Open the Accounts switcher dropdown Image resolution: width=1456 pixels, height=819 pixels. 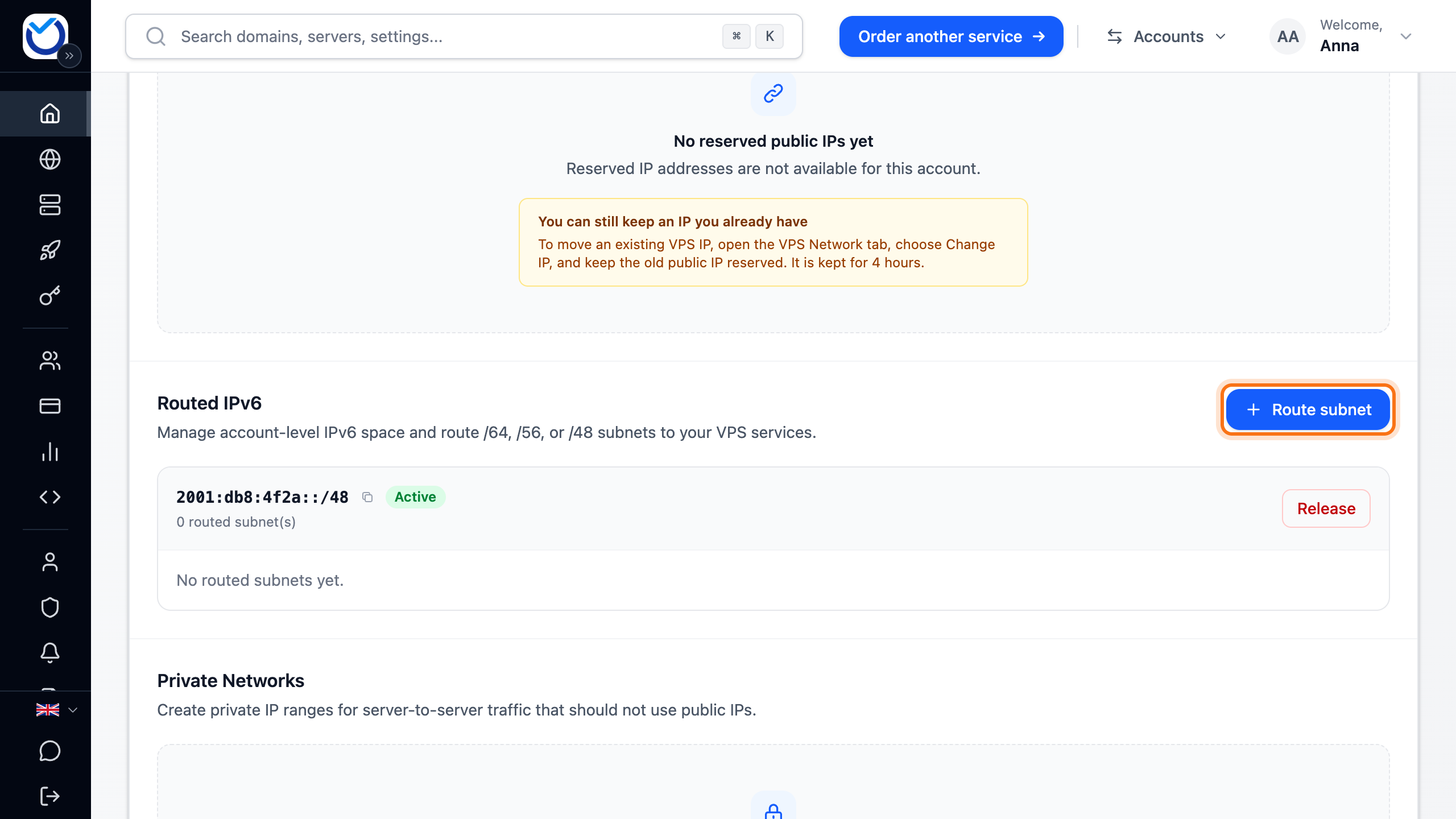coord(1166,36)
